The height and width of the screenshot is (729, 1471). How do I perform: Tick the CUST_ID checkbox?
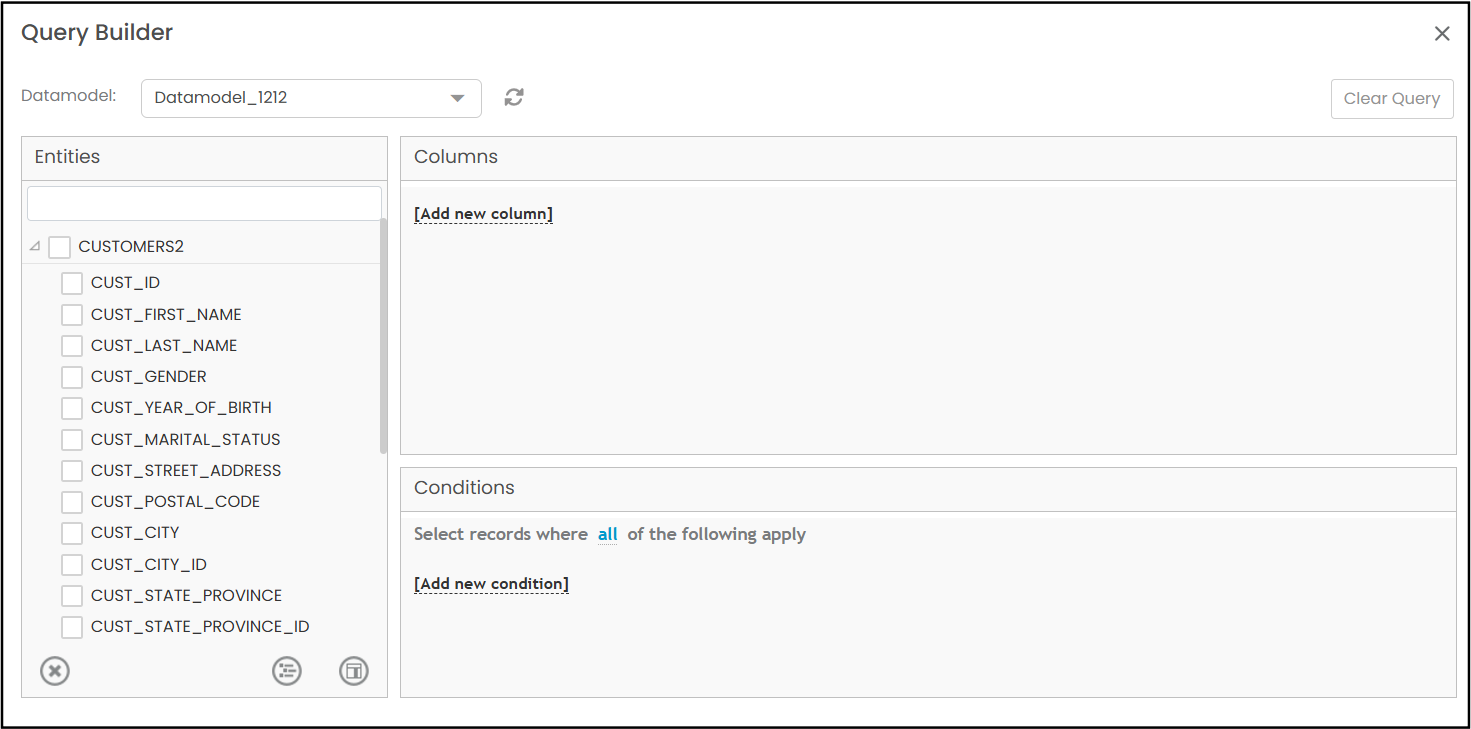[72, 283]
